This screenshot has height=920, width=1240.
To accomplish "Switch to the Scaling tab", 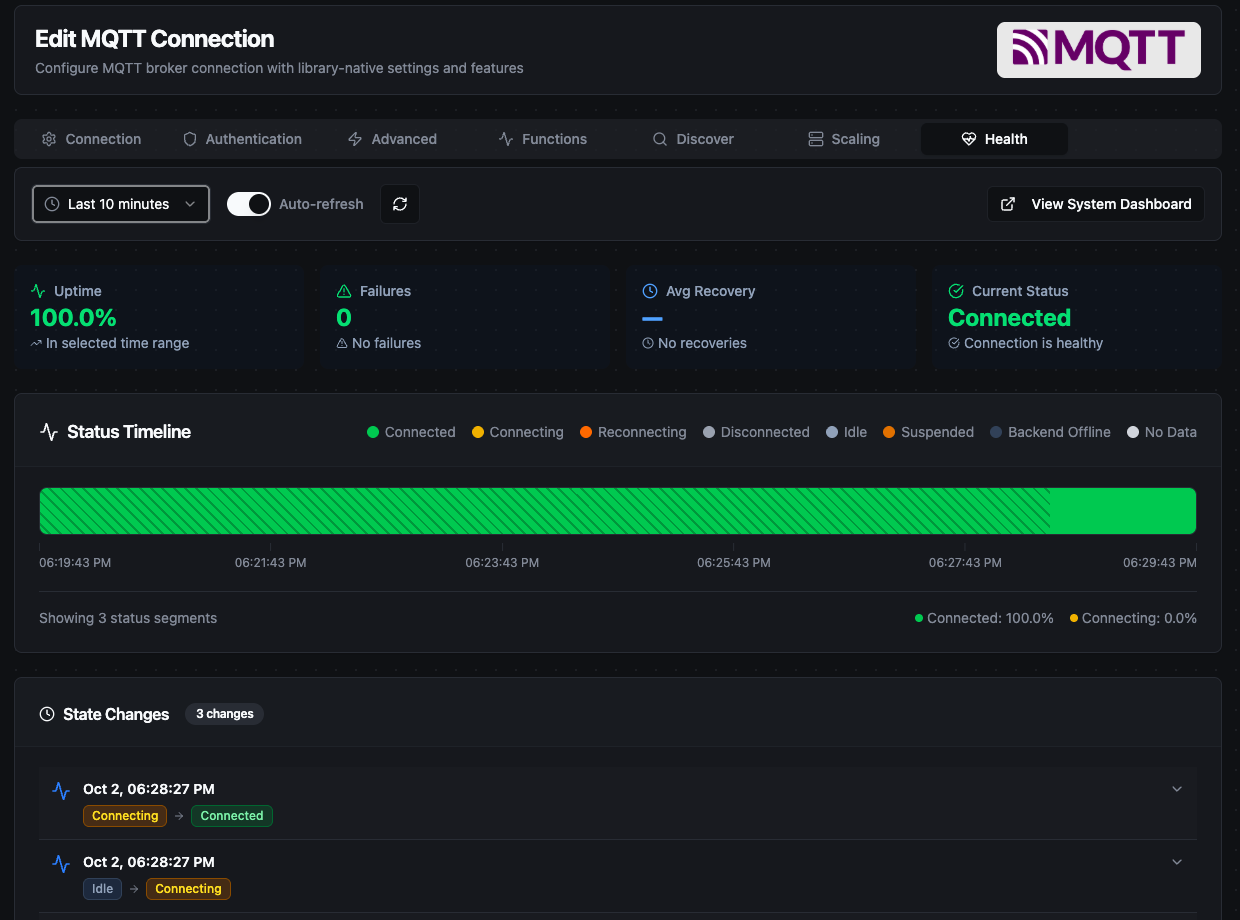I will click(x=844, y=139).
